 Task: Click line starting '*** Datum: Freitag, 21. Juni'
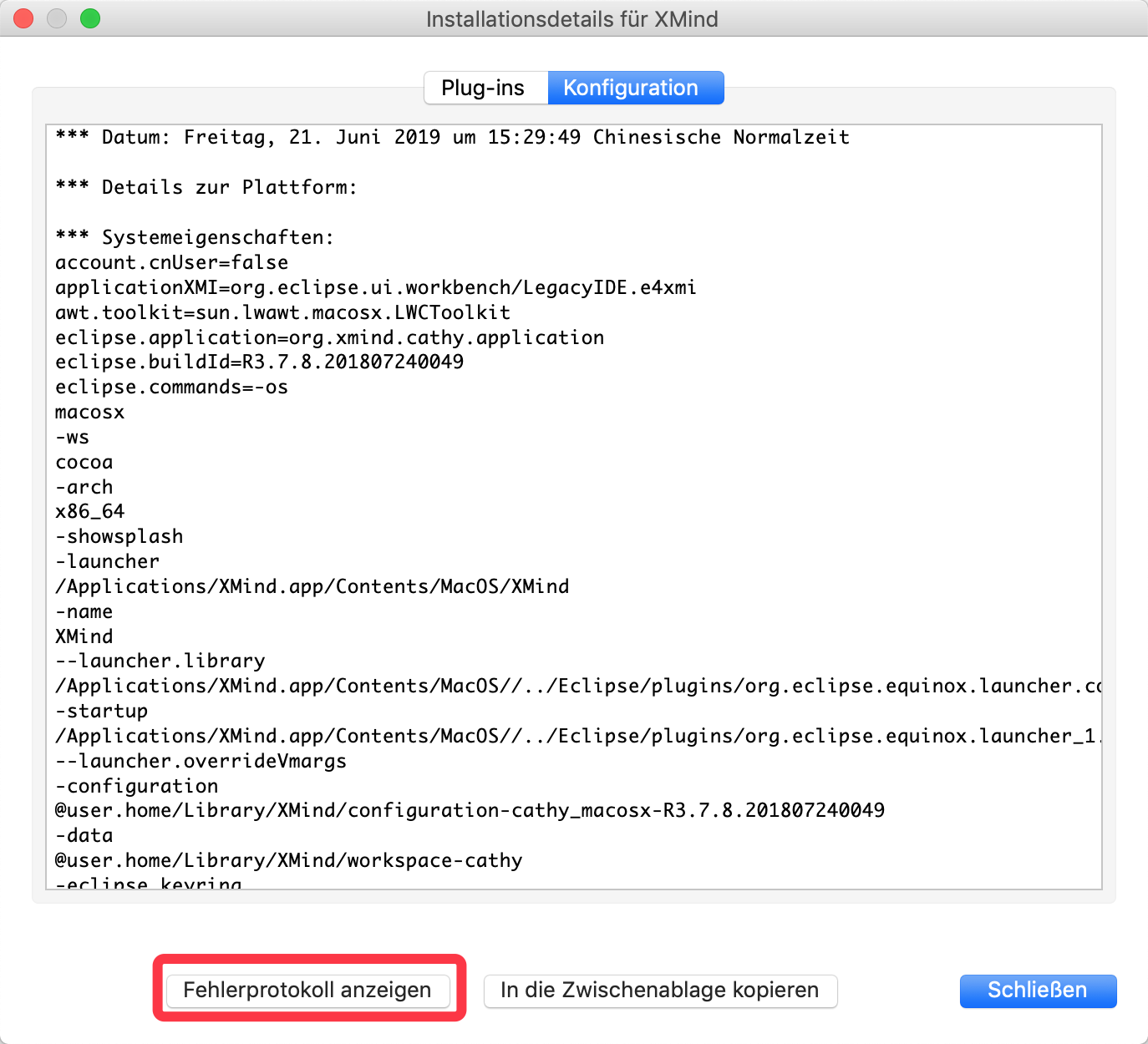452,137
